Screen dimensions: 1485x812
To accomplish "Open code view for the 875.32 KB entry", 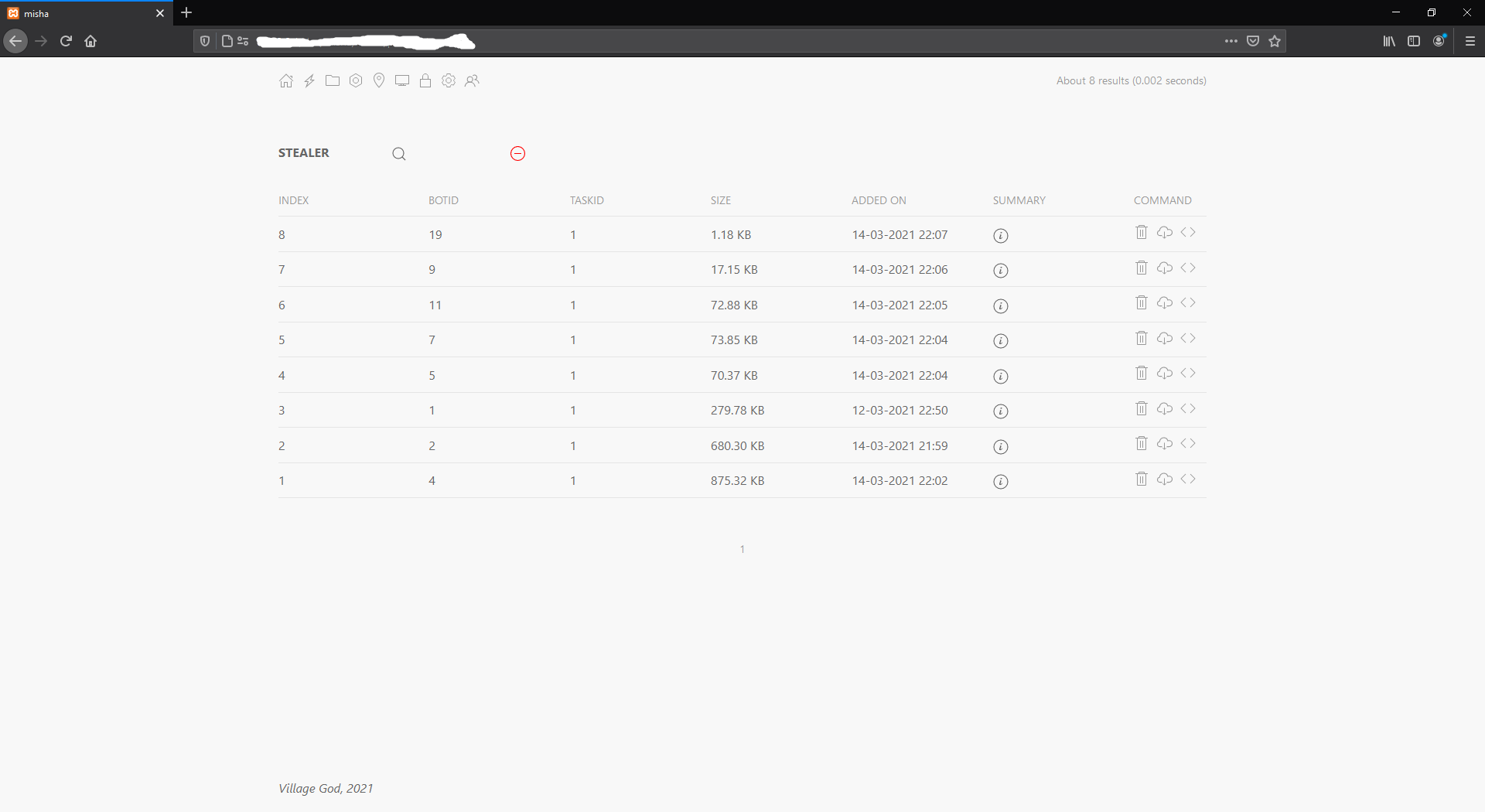I will tap(1188, 479).
